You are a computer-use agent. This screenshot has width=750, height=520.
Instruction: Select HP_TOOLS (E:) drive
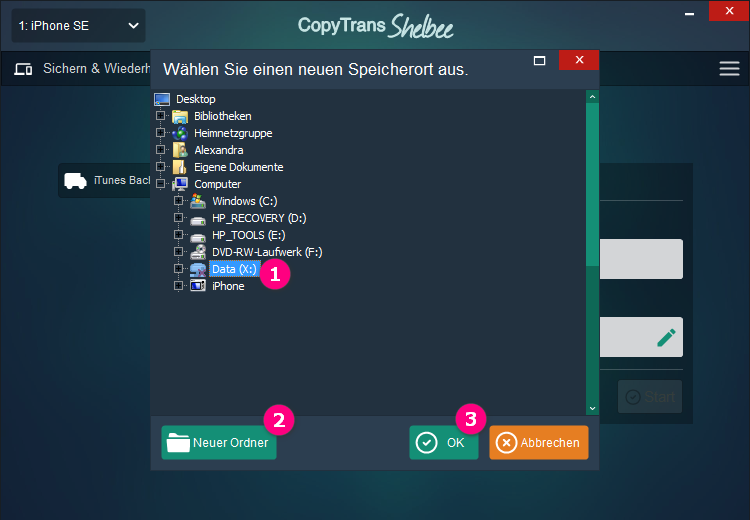click(x=248, y=235)
